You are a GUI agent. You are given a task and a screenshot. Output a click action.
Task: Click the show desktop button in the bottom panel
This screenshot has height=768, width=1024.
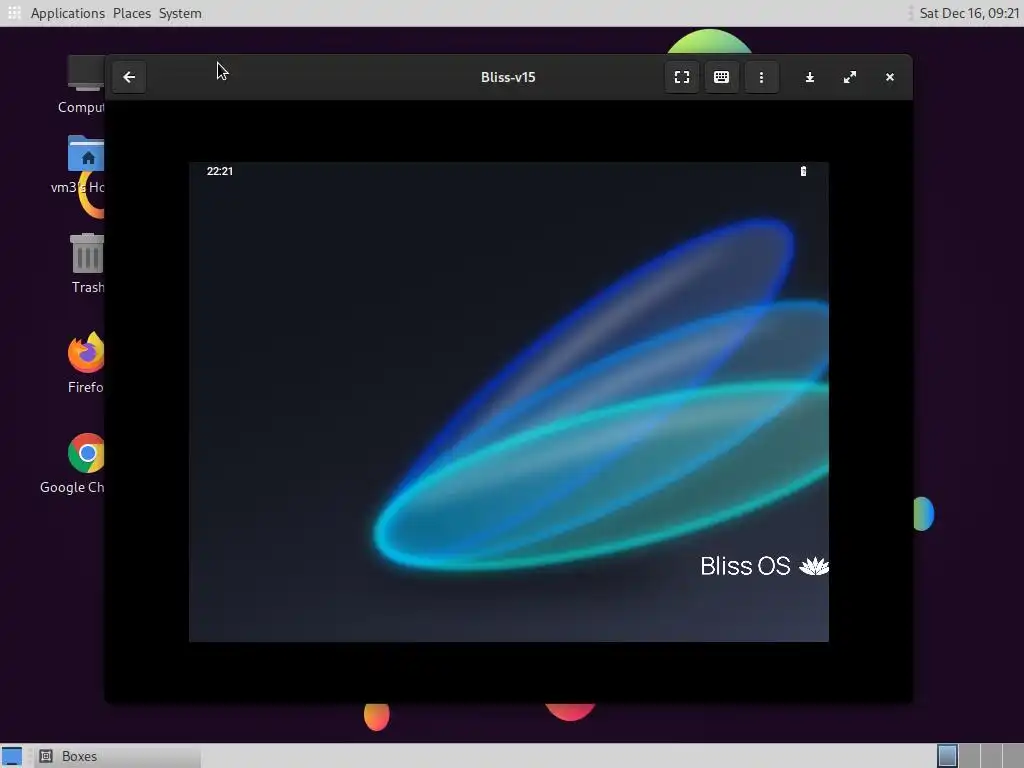12,756
